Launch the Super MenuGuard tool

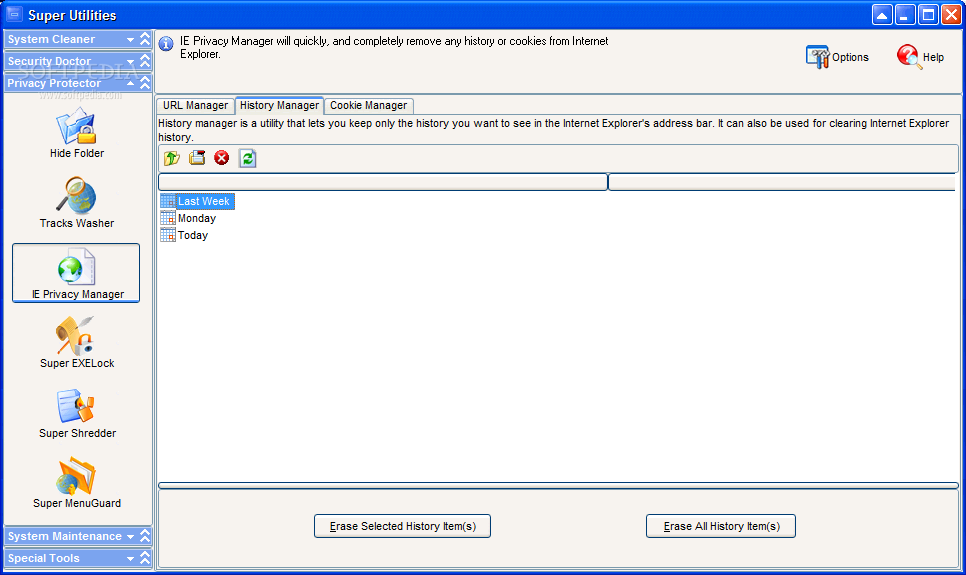77,483
